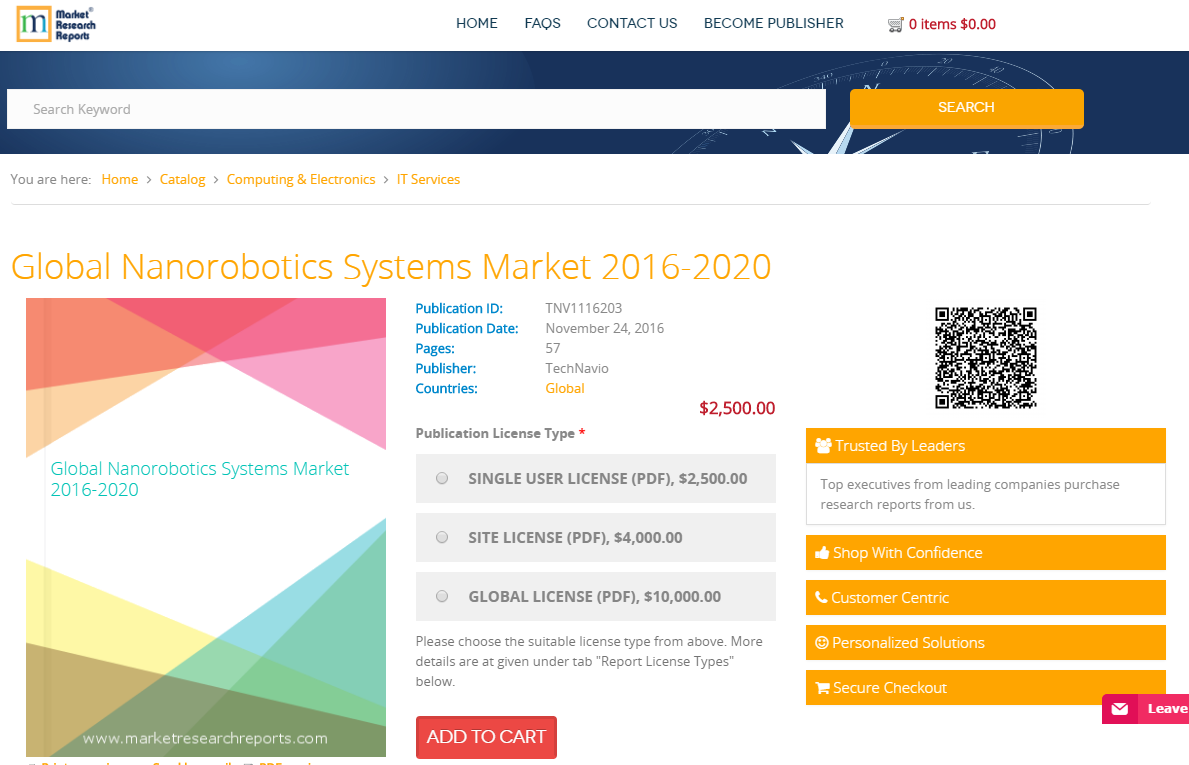This screenshot has width=1189, height=765.
Task: Click inside the Search Keyword field
Action: tap(416, 108)
